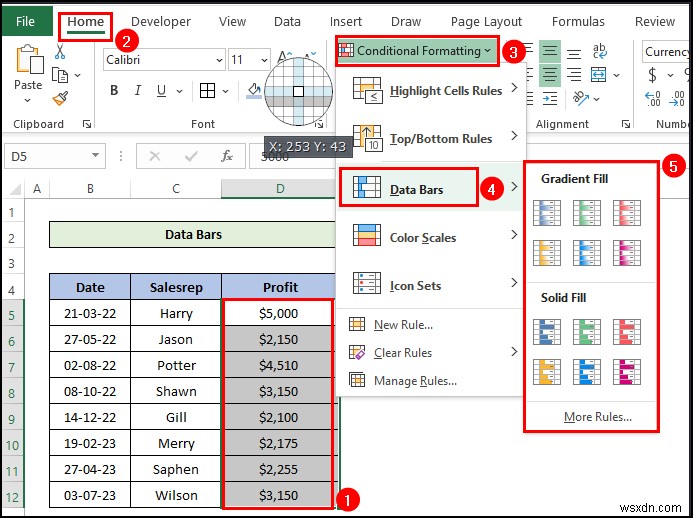Open the Underline style dropdown arrow
The height and width of the screenshot is (518, 693).
(x=179, y=91)
